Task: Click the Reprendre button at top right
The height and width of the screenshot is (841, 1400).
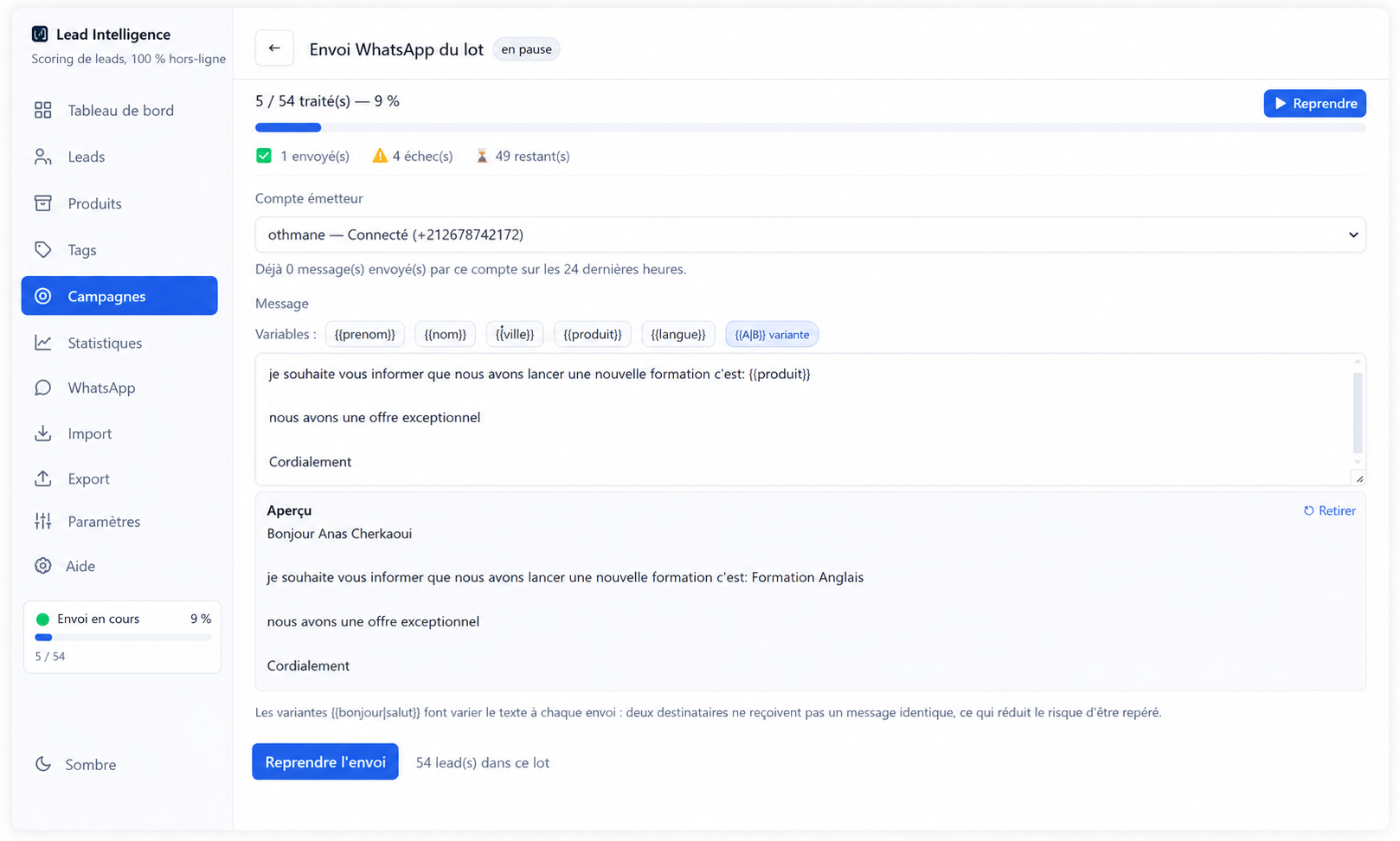Action: tap(1314, 103)
